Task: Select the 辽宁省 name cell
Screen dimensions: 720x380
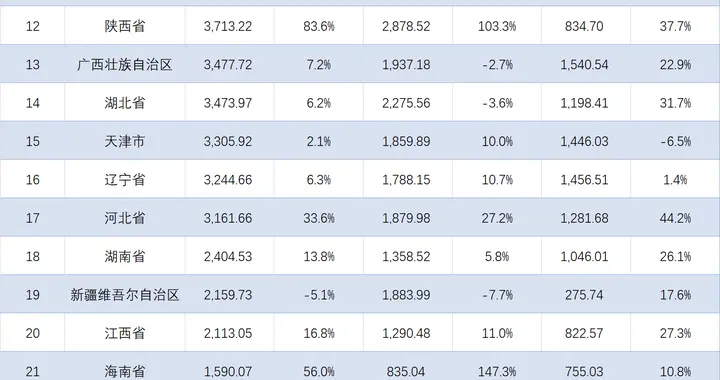Action: coord(124,179)
